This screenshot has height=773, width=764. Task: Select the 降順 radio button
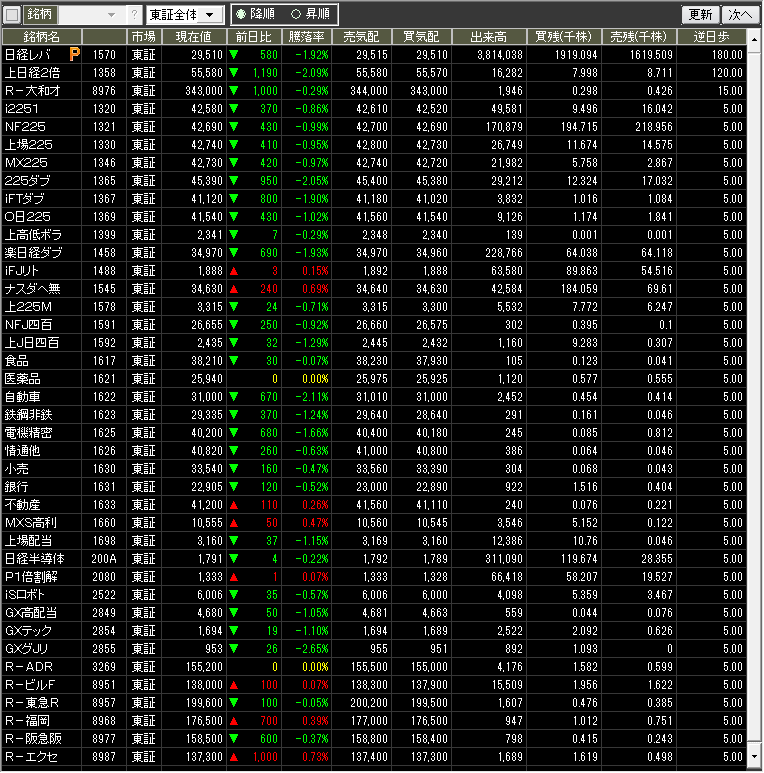[241, 14]
